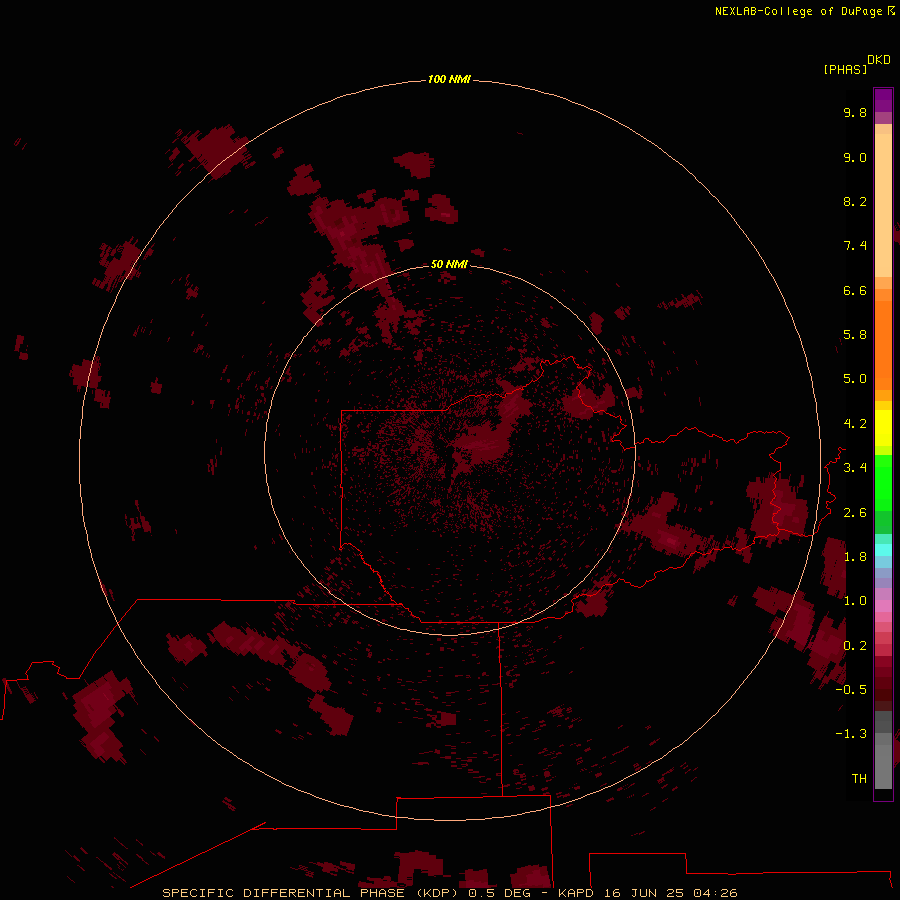Select the 6.6 scale value
The image size is (900, 900).
855,290
